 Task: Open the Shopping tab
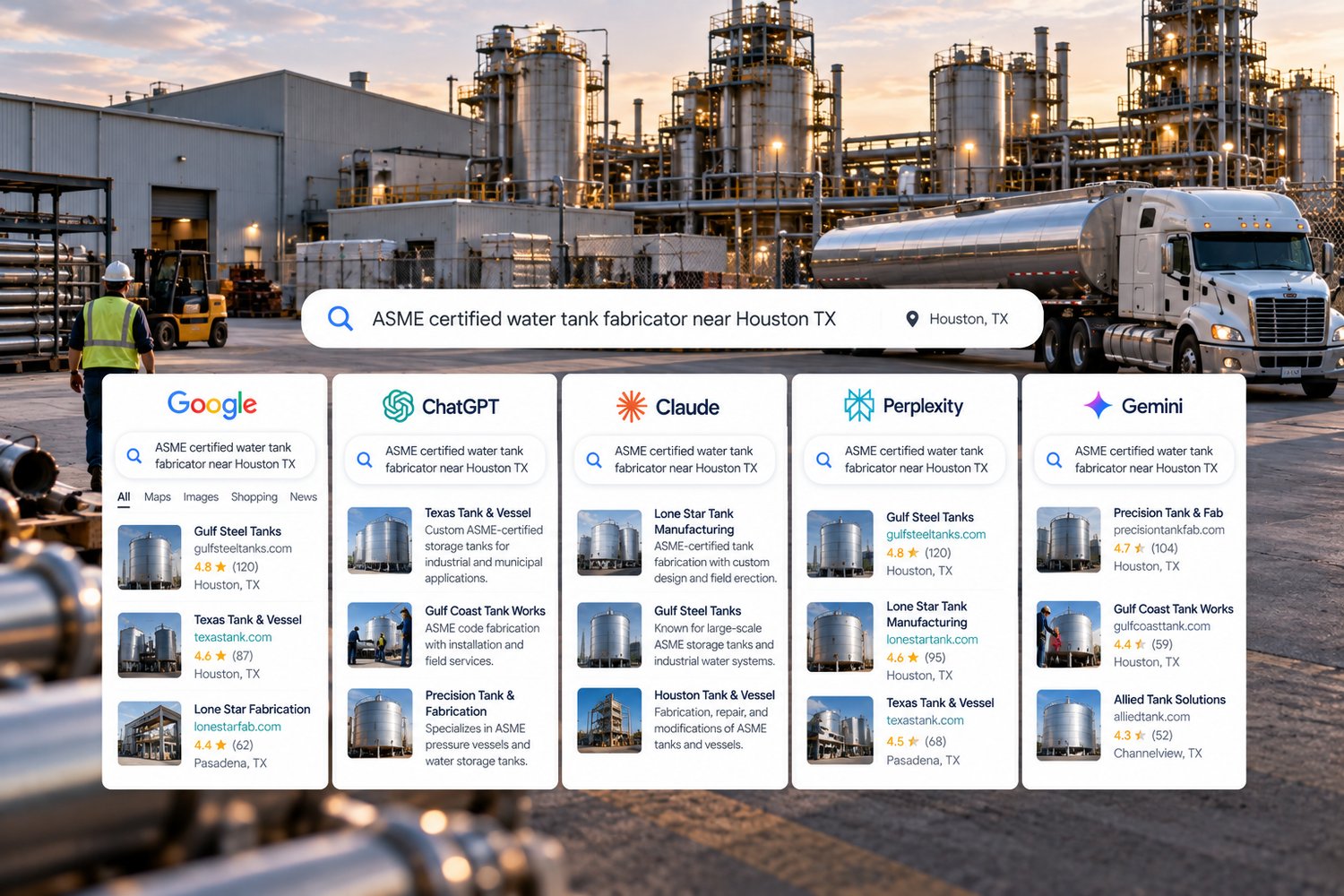(254, 496)
